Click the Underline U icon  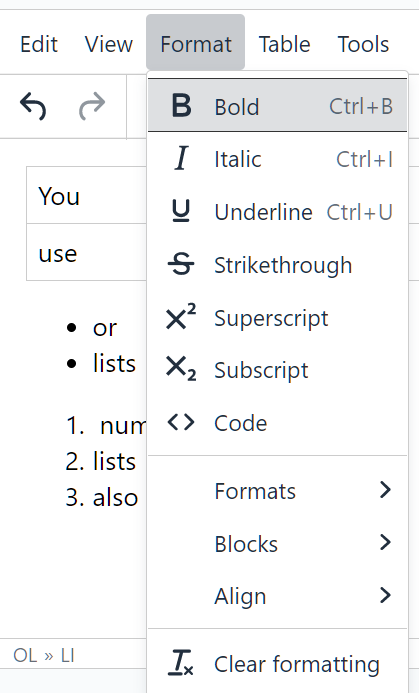point(181,211)
